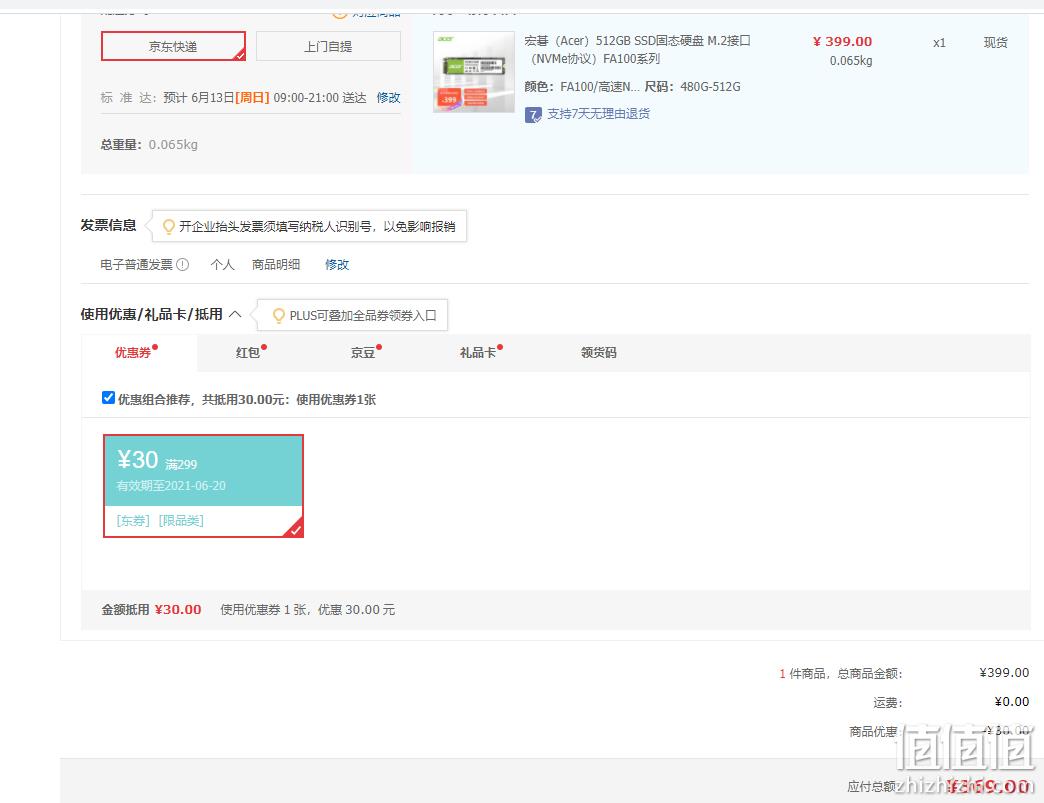Uncheck 优惠组合推荐 checkbox
The height and width of the screenshot is (803, 1044).
pos(108,398)
